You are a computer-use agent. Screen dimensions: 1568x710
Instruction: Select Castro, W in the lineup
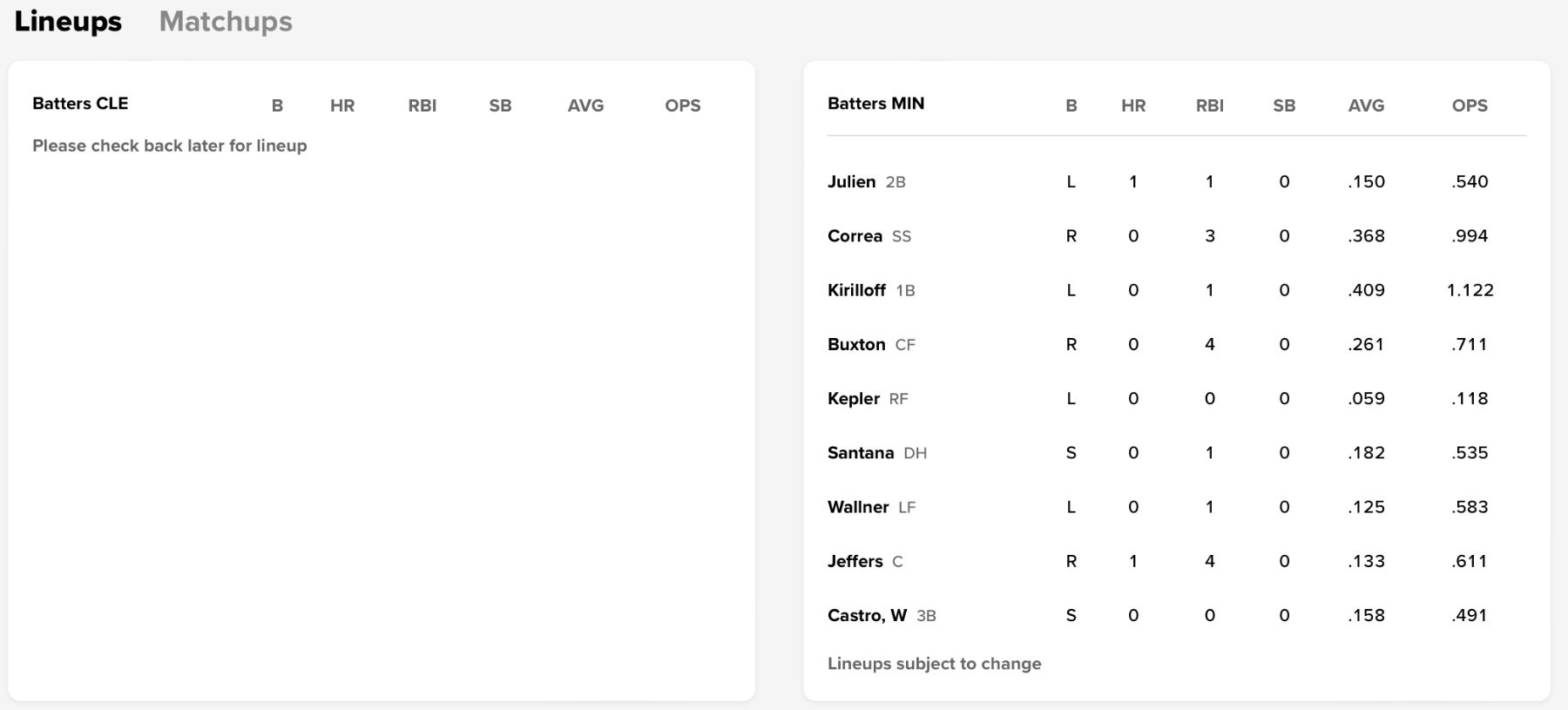click(867, 615)
